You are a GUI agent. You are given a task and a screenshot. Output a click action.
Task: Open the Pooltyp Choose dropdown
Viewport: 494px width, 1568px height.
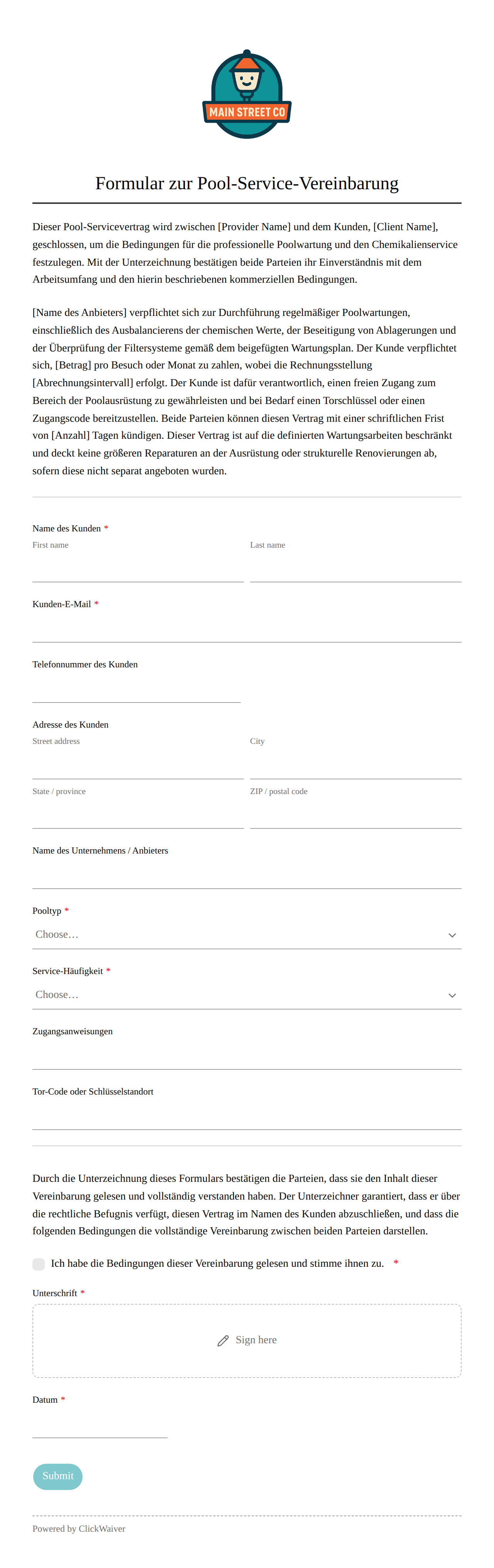[x=247, y=934]
